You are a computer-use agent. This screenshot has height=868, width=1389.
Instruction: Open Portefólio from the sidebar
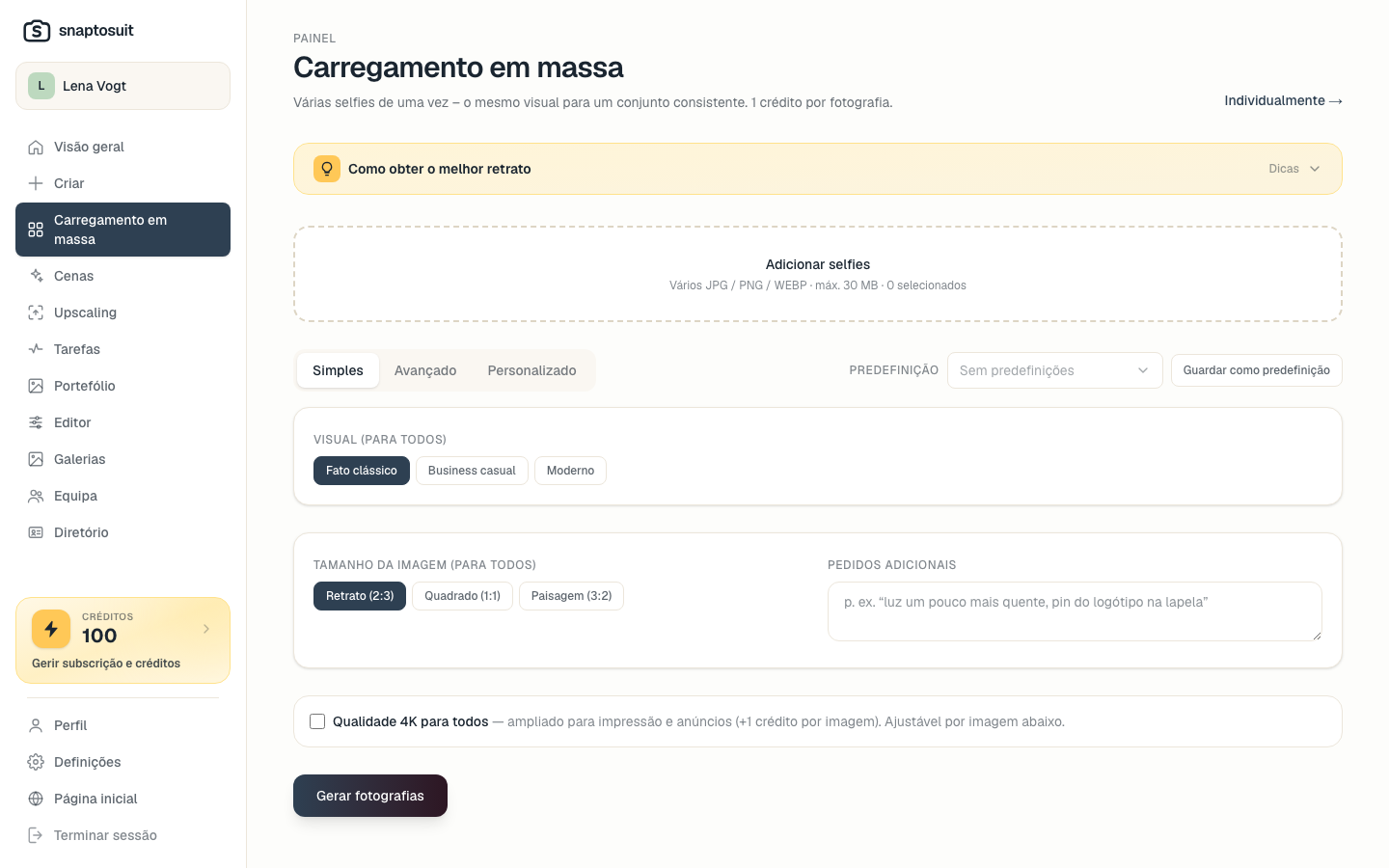123,386
